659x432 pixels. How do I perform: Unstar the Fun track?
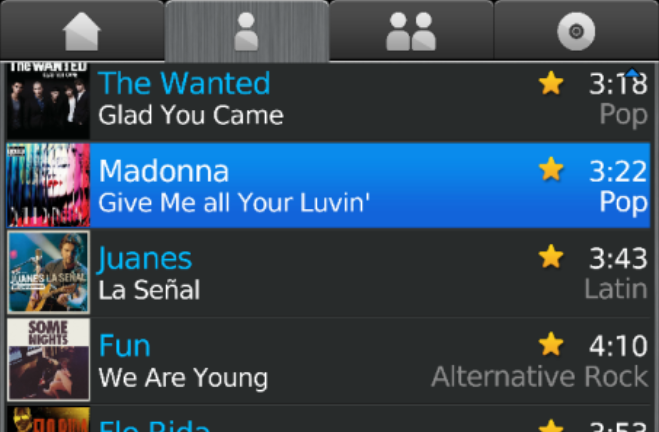(x=551, y=344)
